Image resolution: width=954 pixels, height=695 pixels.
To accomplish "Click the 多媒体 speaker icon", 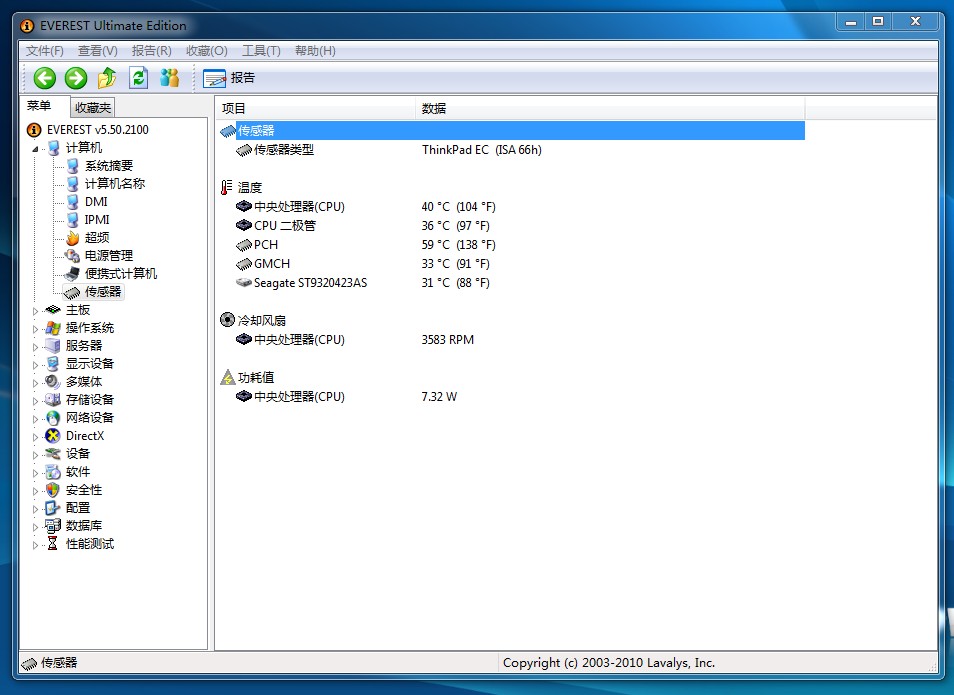I will coord(53,382).
